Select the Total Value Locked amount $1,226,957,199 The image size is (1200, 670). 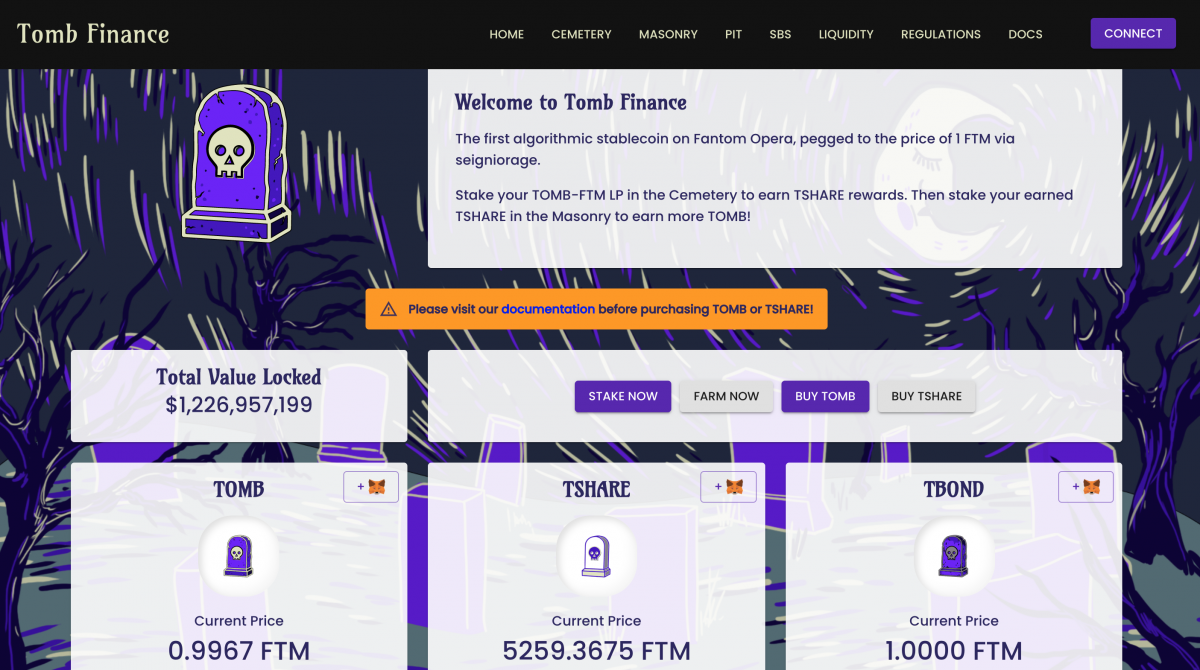tap(239, 405)
